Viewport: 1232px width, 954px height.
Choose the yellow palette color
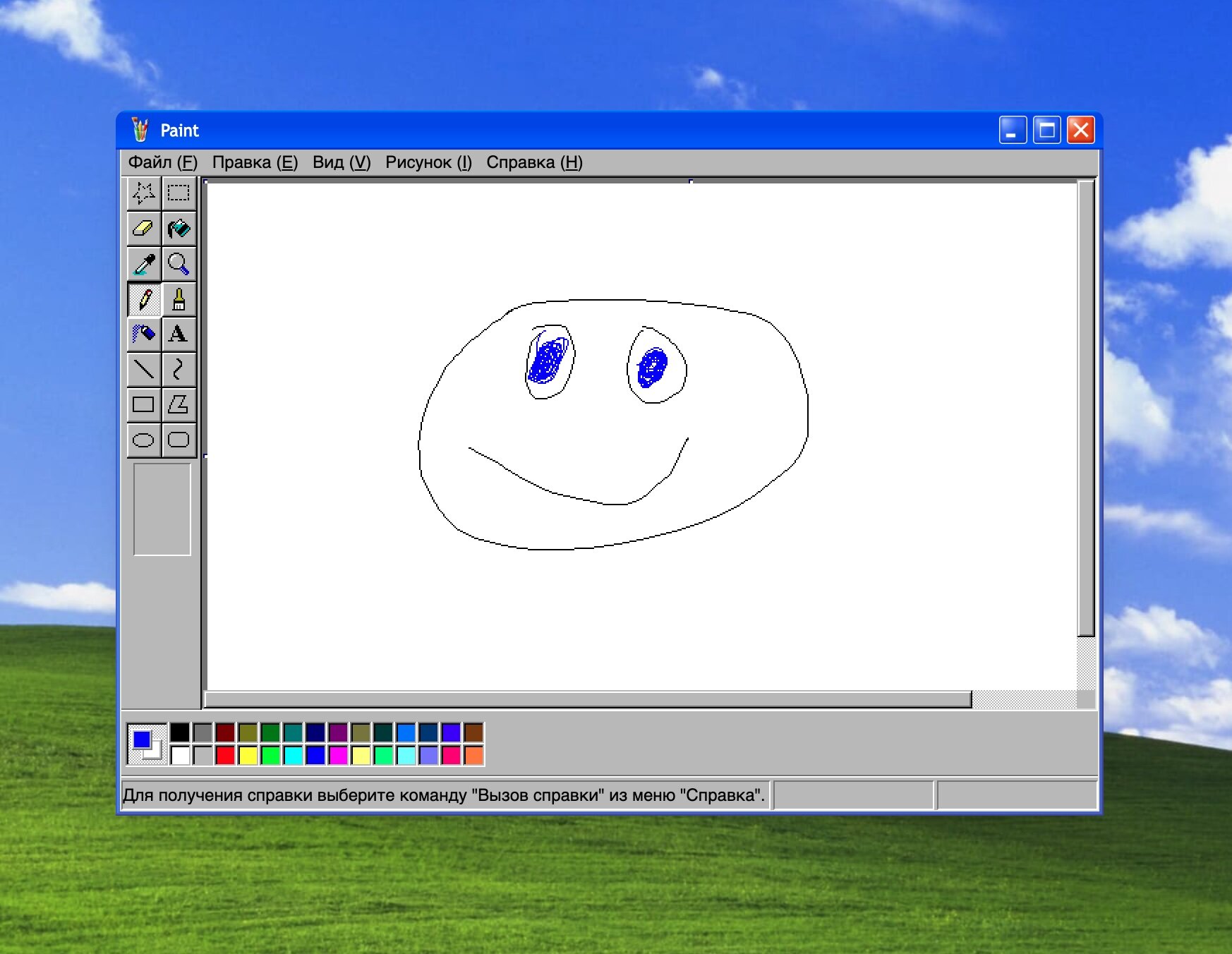point(248,755)
